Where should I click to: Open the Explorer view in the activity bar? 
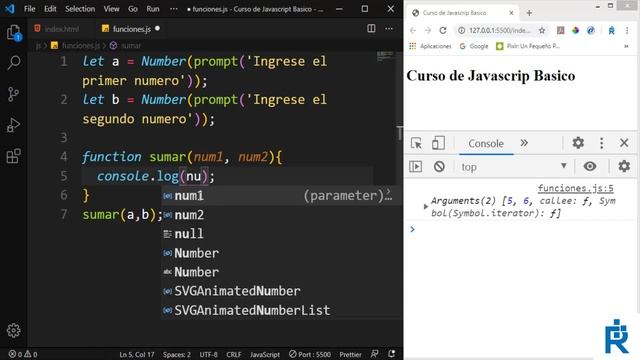(13, 33)
